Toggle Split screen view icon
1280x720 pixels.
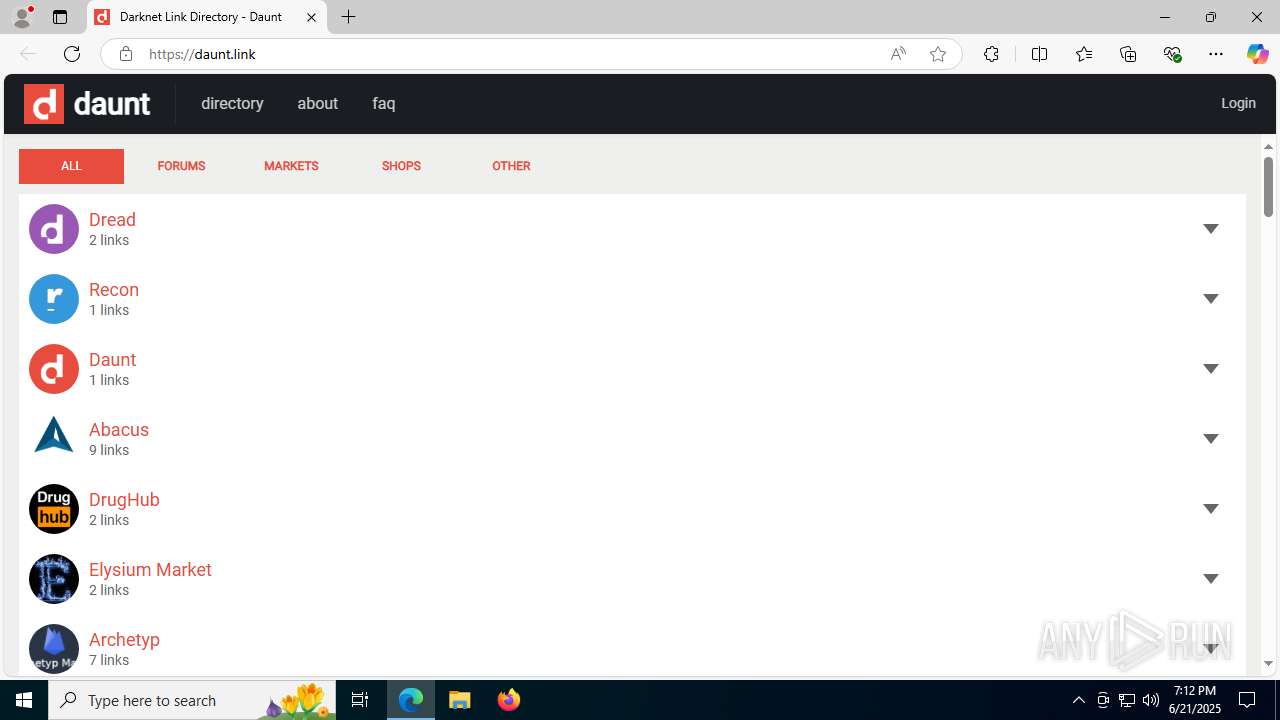point(1039,54)
